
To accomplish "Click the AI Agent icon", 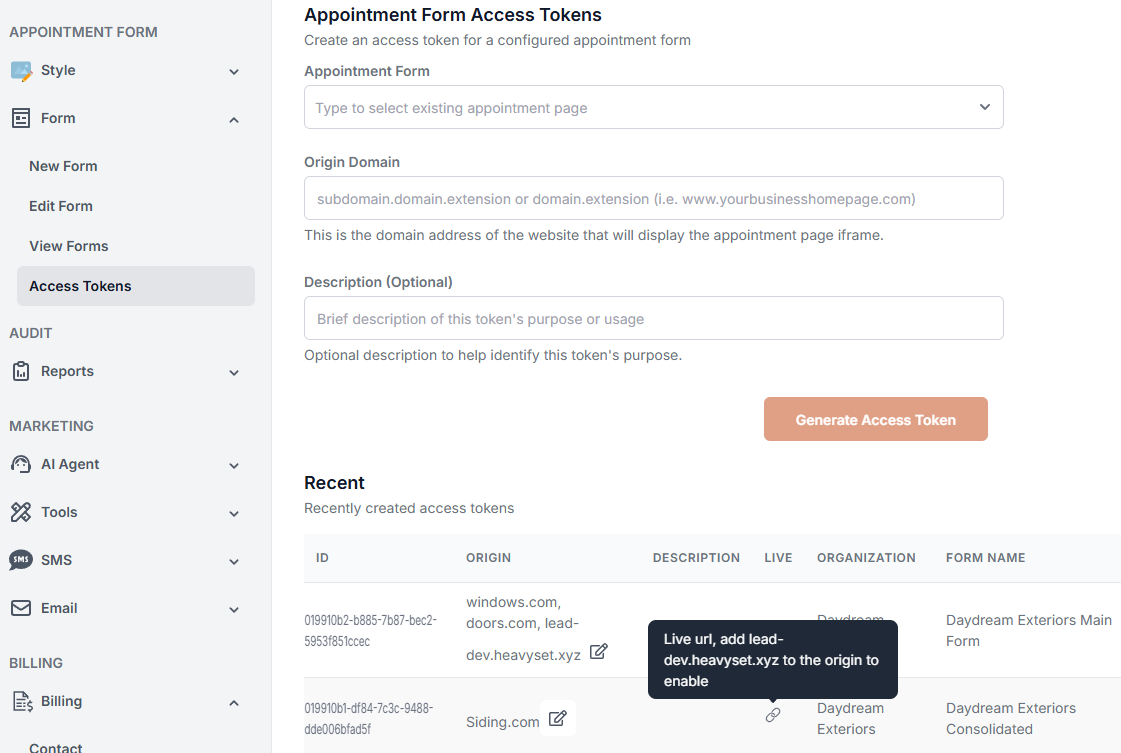I will point(20,464).
